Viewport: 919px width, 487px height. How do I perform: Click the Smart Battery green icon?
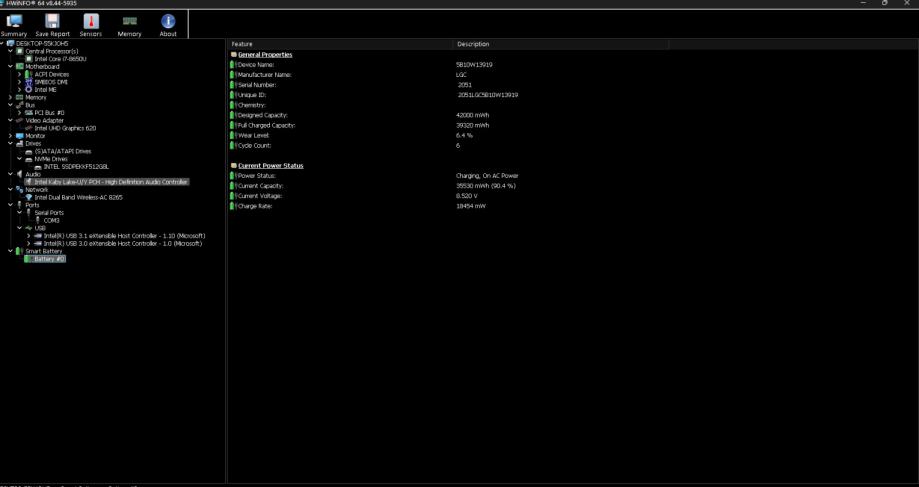[x=20, y=251]
